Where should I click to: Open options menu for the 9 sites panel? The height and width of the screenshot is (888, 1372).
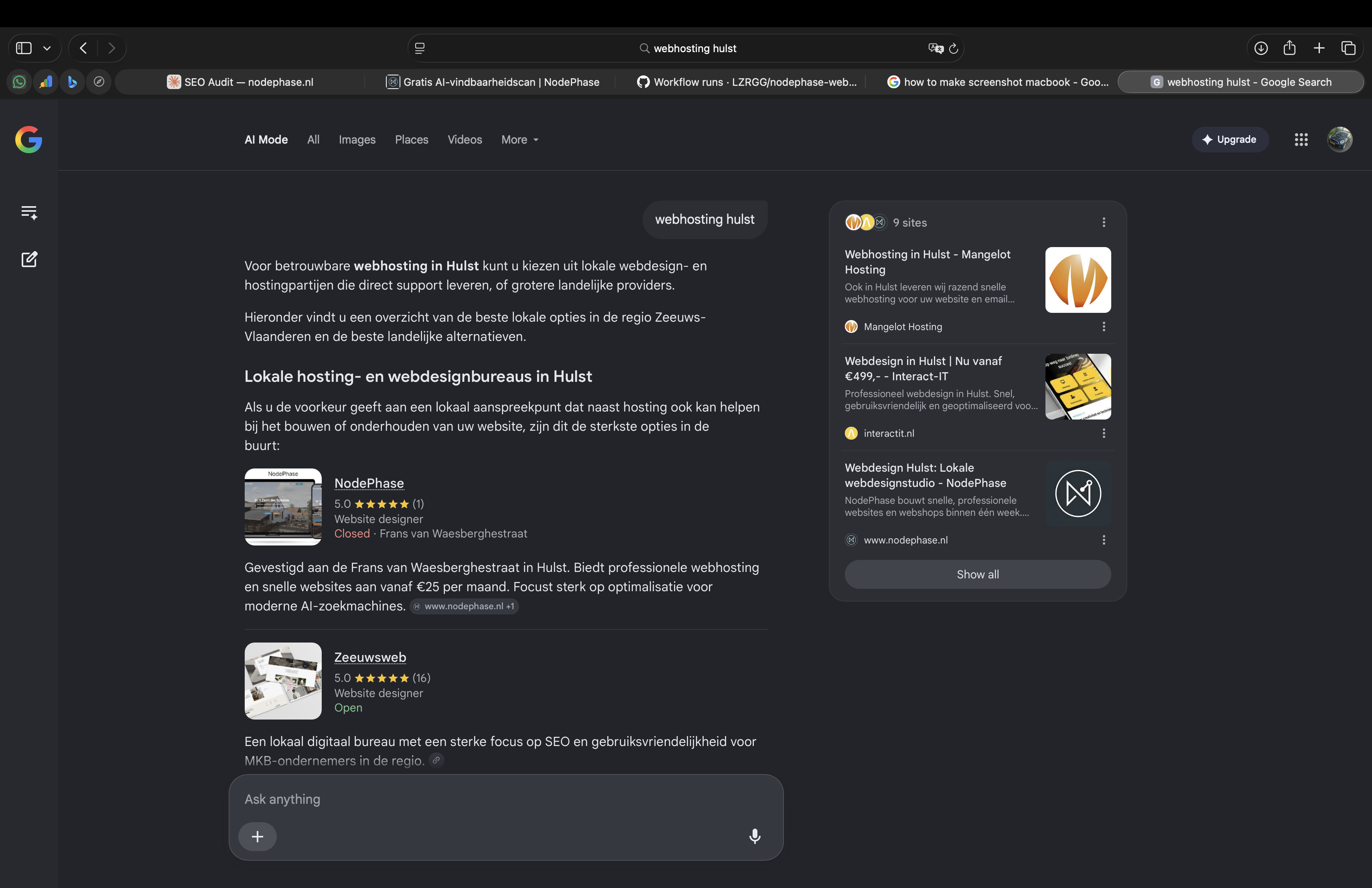pyautogui.click(x=1103, y=223)
